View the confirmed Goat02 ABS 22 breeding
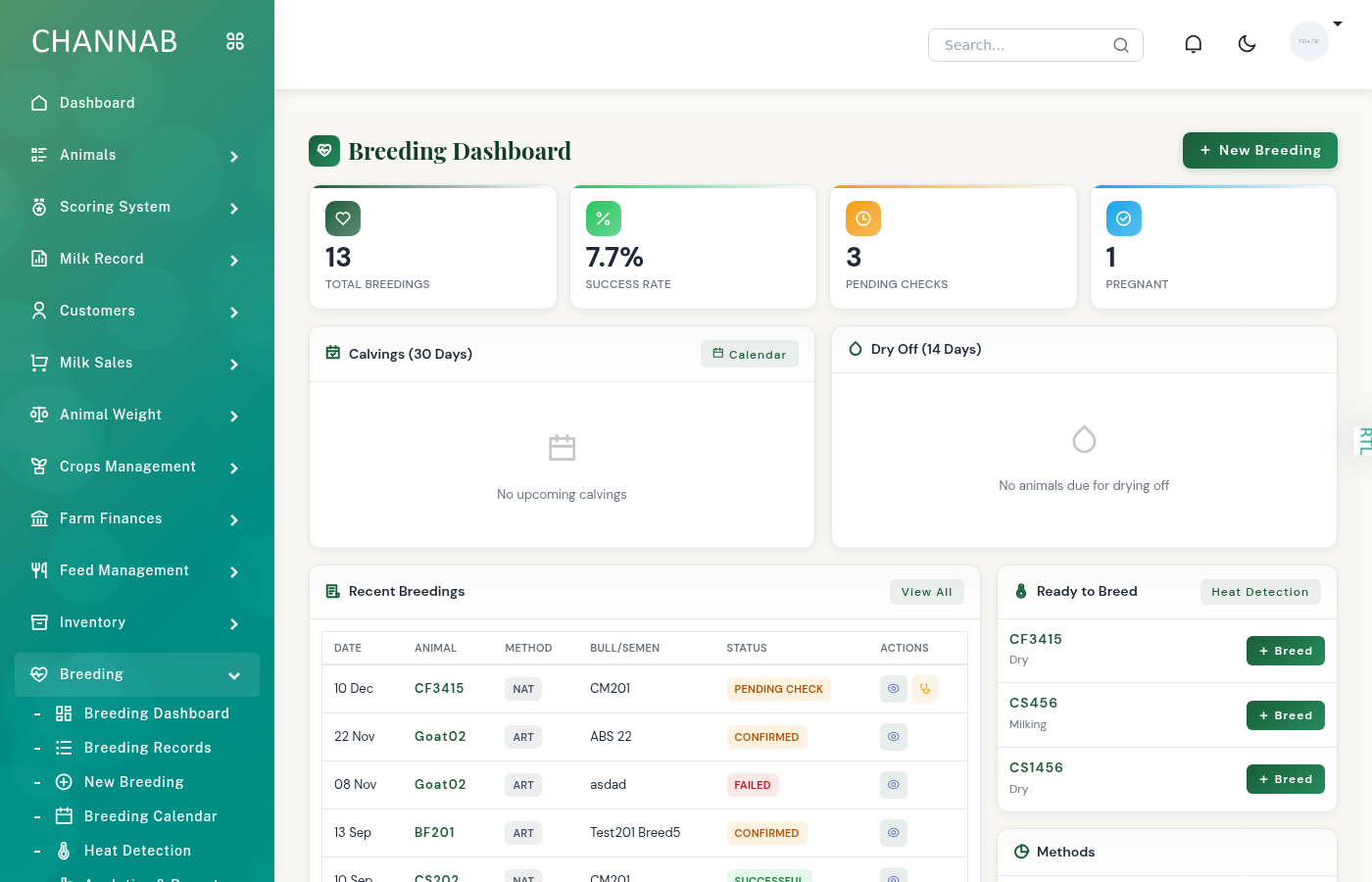This screenshot has width=1372, height=882. 893,736
